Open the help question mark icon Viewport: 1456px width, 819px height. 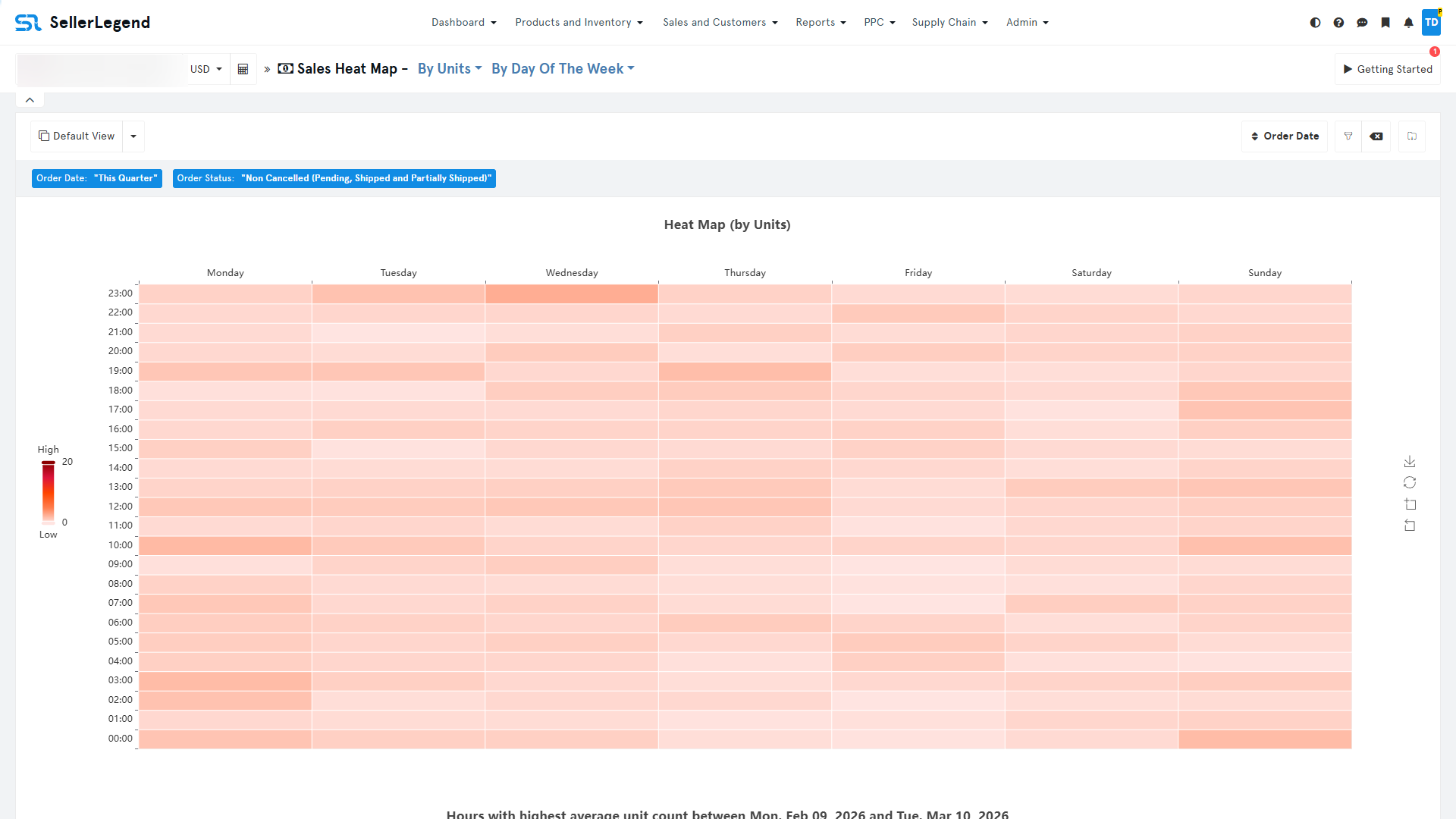[1339, 23]
